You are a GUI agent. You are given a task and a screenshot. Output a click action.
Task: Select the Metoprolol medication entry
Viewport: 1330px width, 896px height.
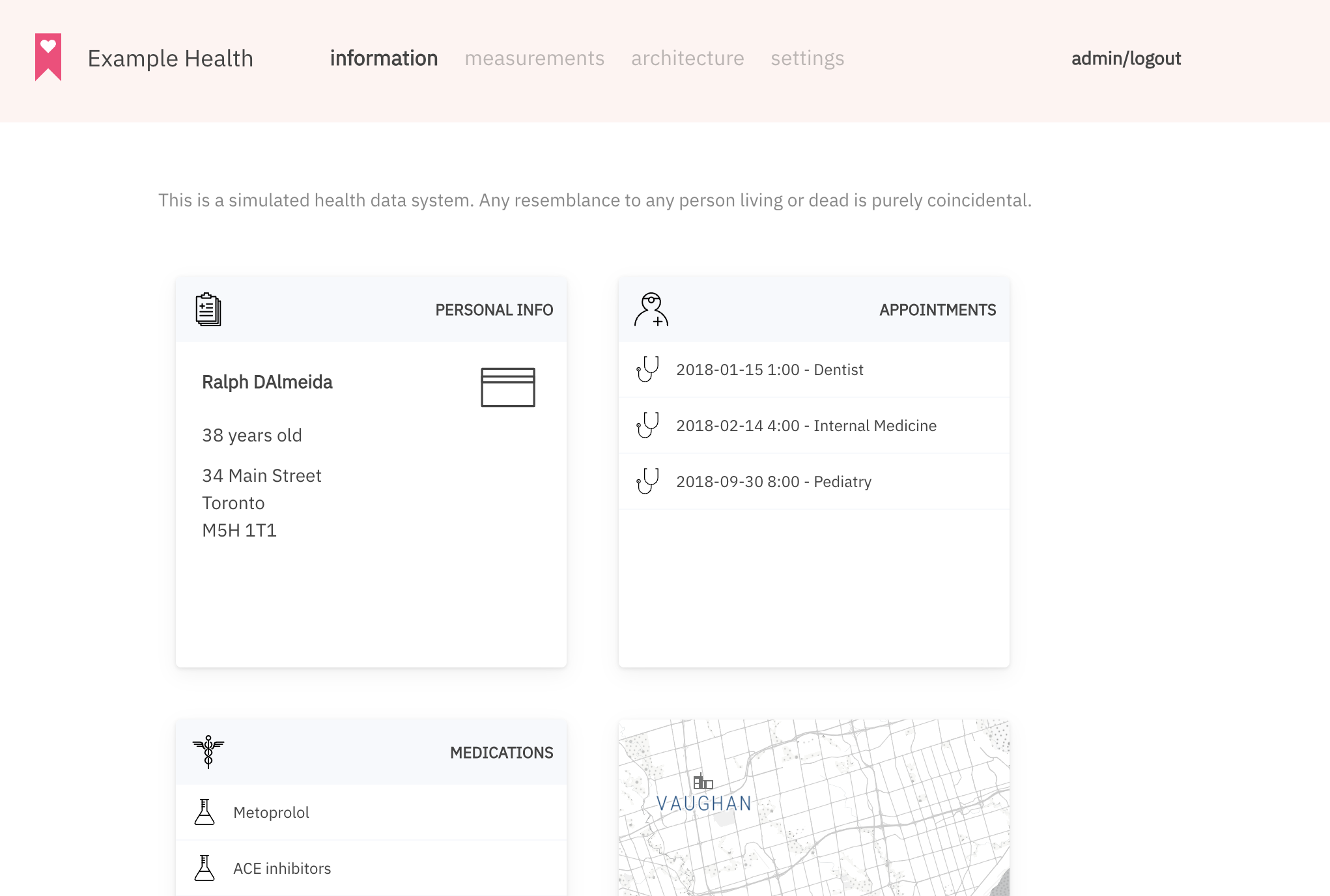(271, 813)
